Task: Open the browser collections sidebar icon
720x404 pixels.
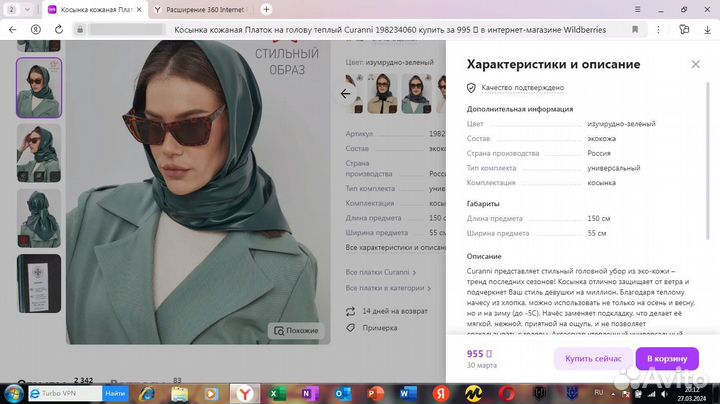Action: 684,30
